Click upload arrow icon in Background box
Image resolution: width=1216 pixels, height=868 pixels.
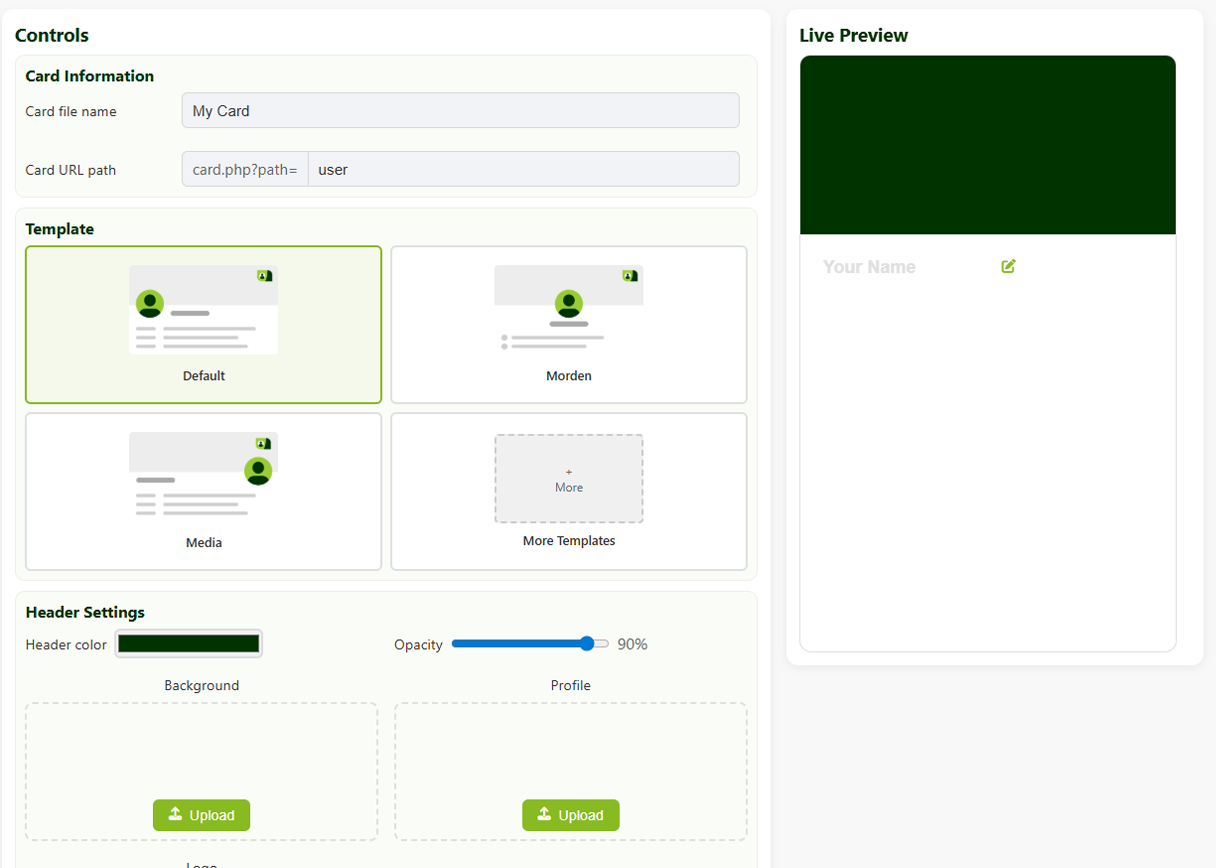coord(176,814)
